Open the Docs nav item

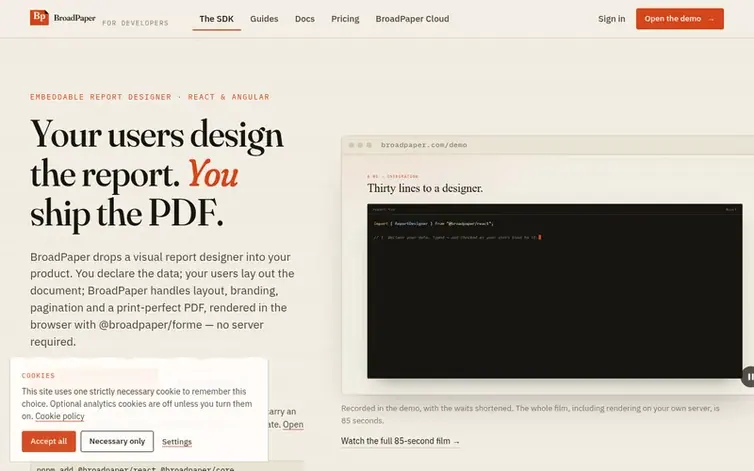305,19
